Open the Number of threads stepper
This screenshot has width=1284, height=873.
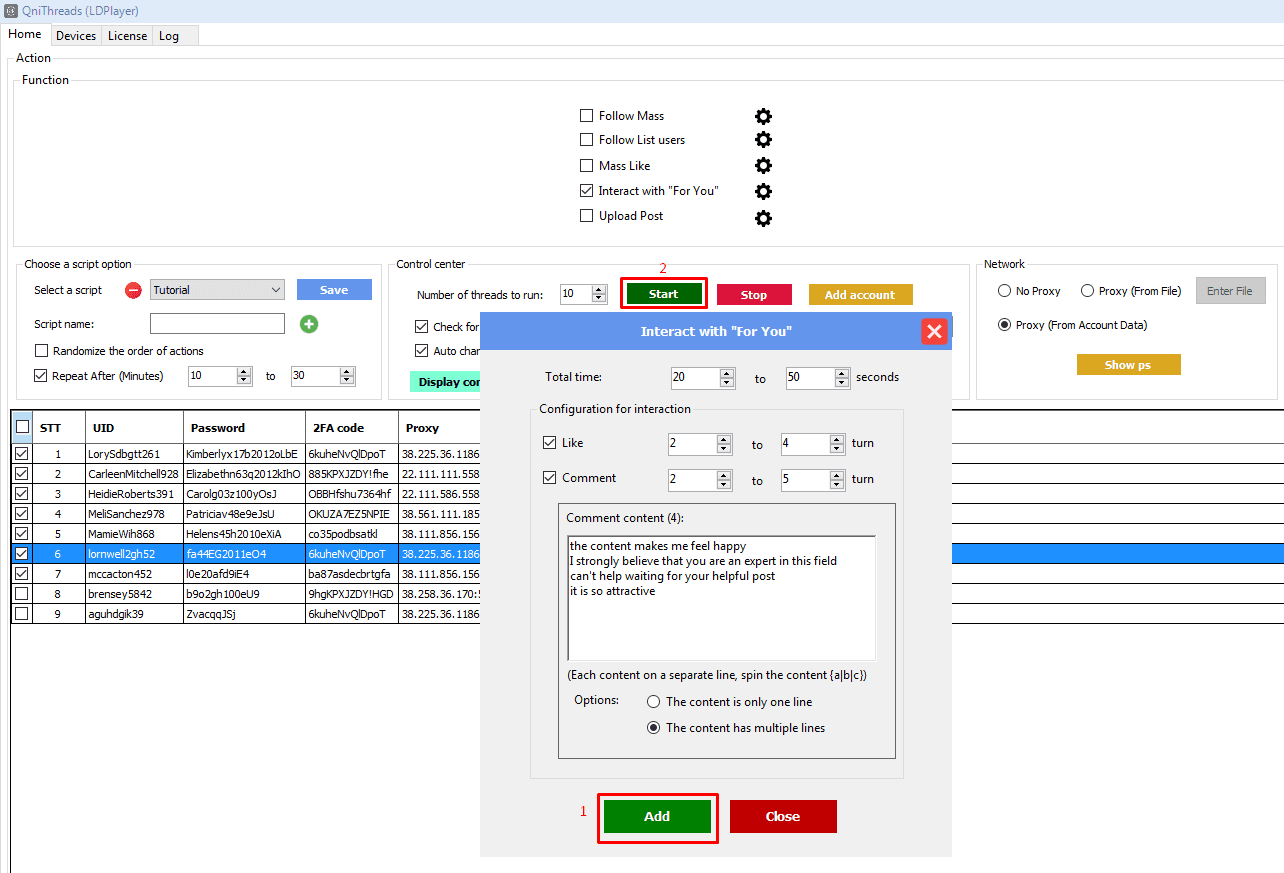[599, 294]
